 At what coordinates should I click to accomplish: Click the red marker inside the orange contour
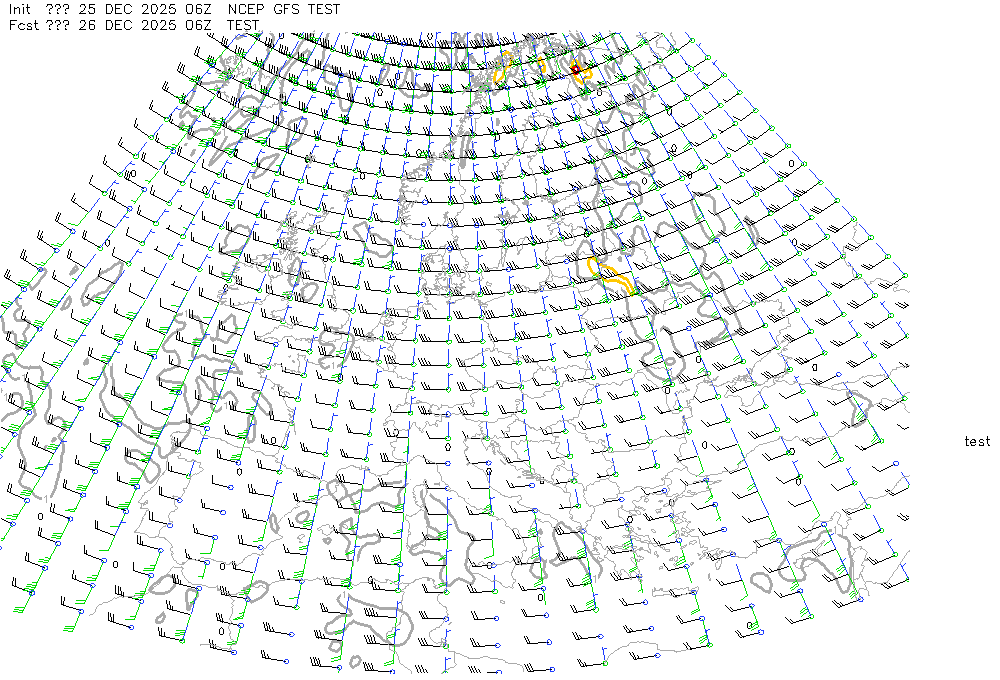point(576,67)
